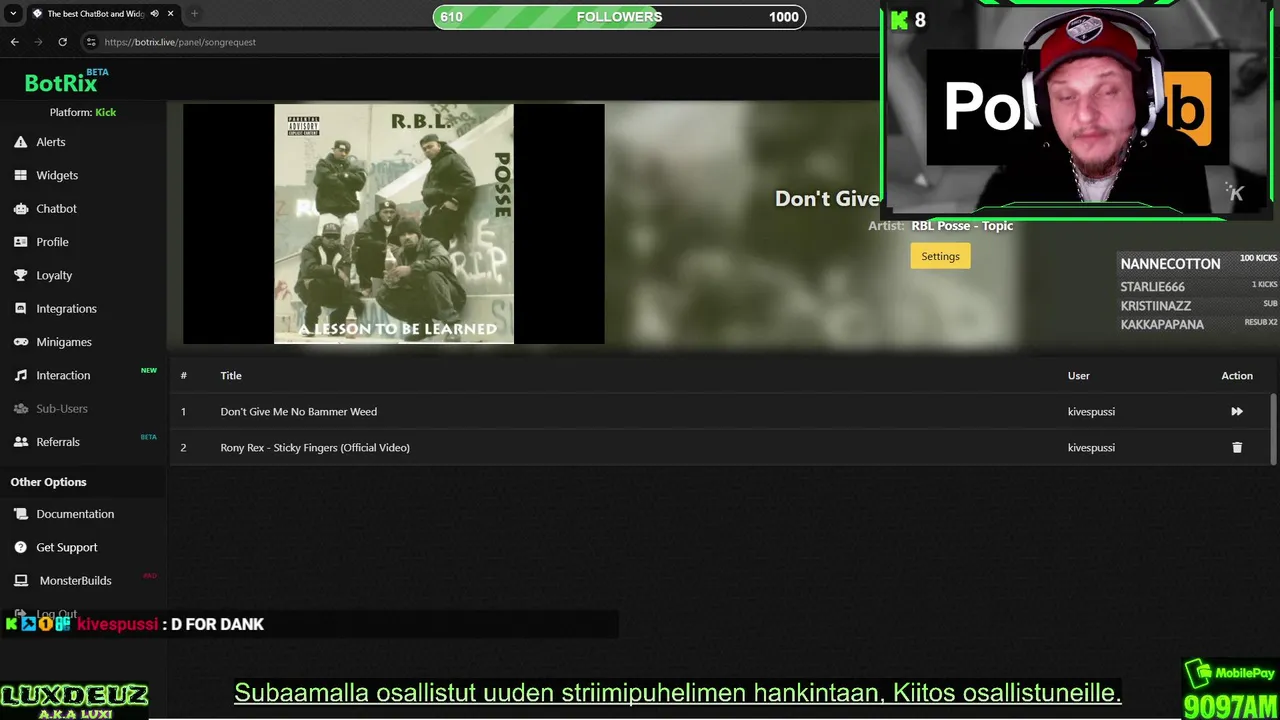Click the Kick platform label
The width and height of the screenshot is (1280, 720).
(x=105, y=112)
